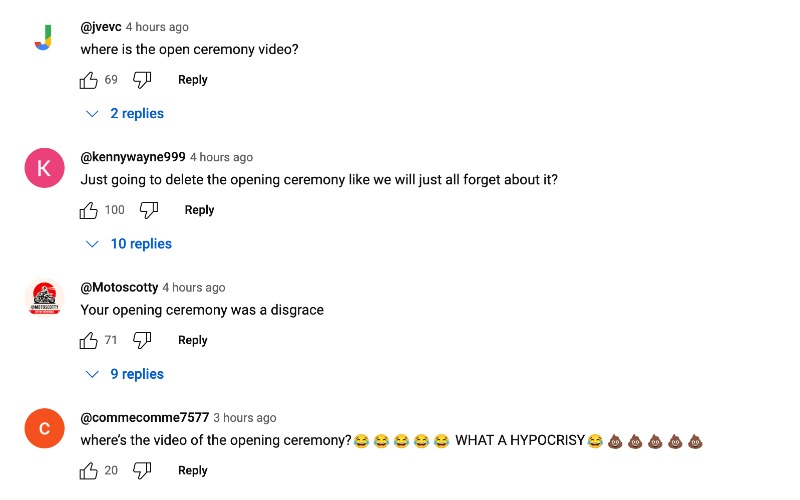The height and width of the screenshot is (500, 800).
Task: Reply to @jvevc's comment
Action: point(193,80)
